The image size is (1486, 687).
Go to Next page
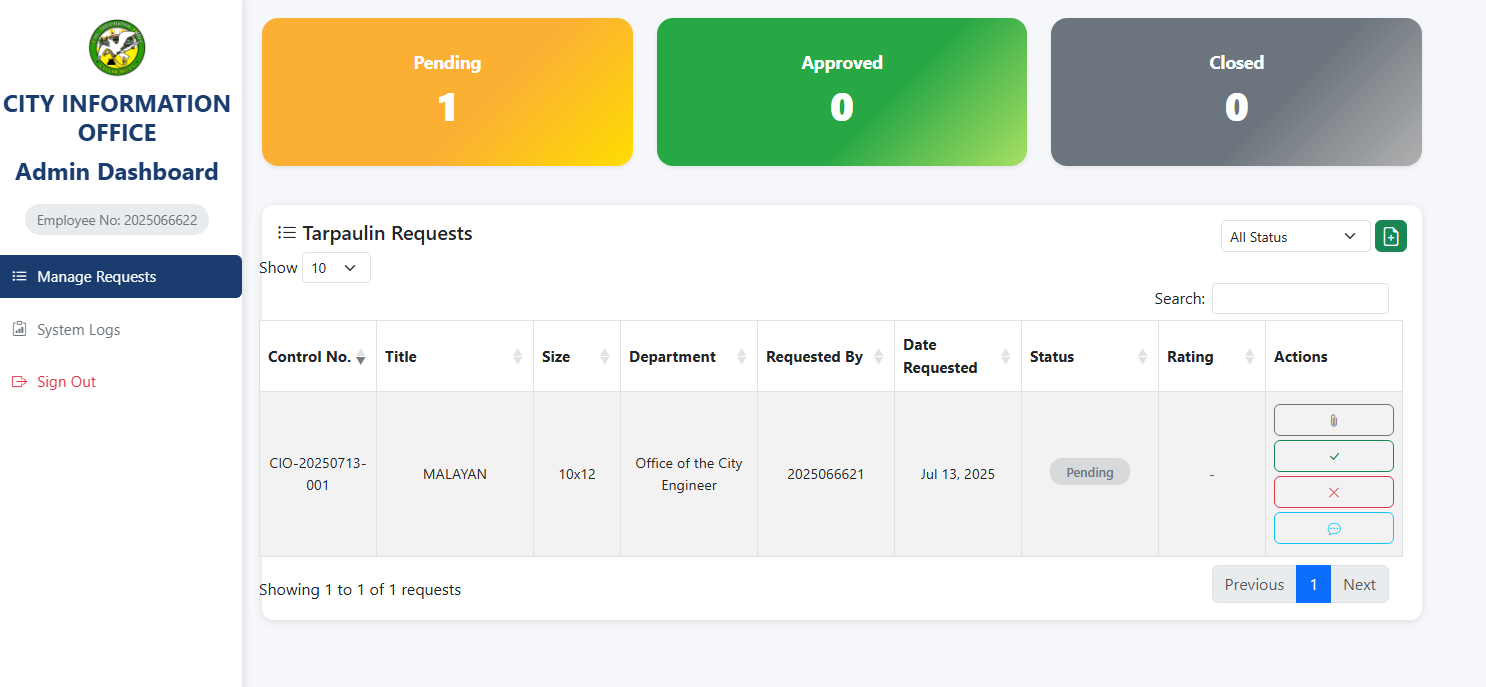pyautogui.click(x=1359, y=584)
